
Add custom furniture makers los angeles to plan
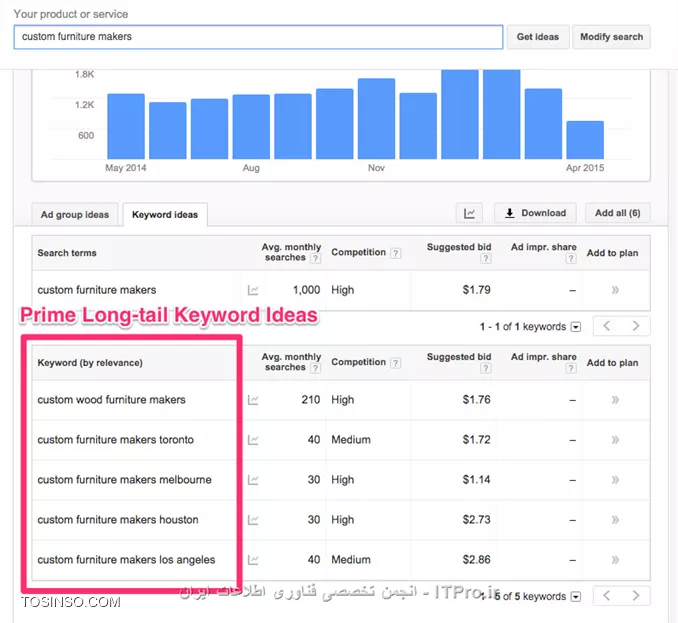(x=615, y=560)
